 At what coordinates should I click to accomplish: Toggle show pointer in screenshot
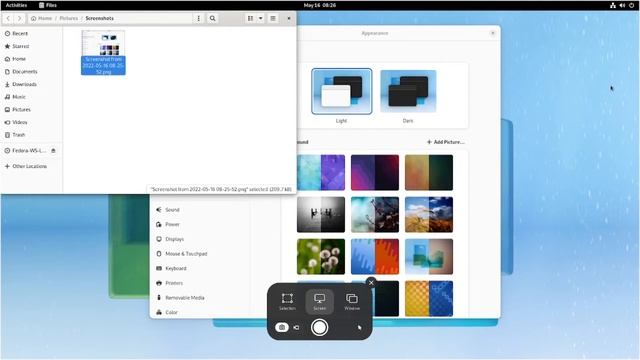pyautogui.click(x=359, y=327)
